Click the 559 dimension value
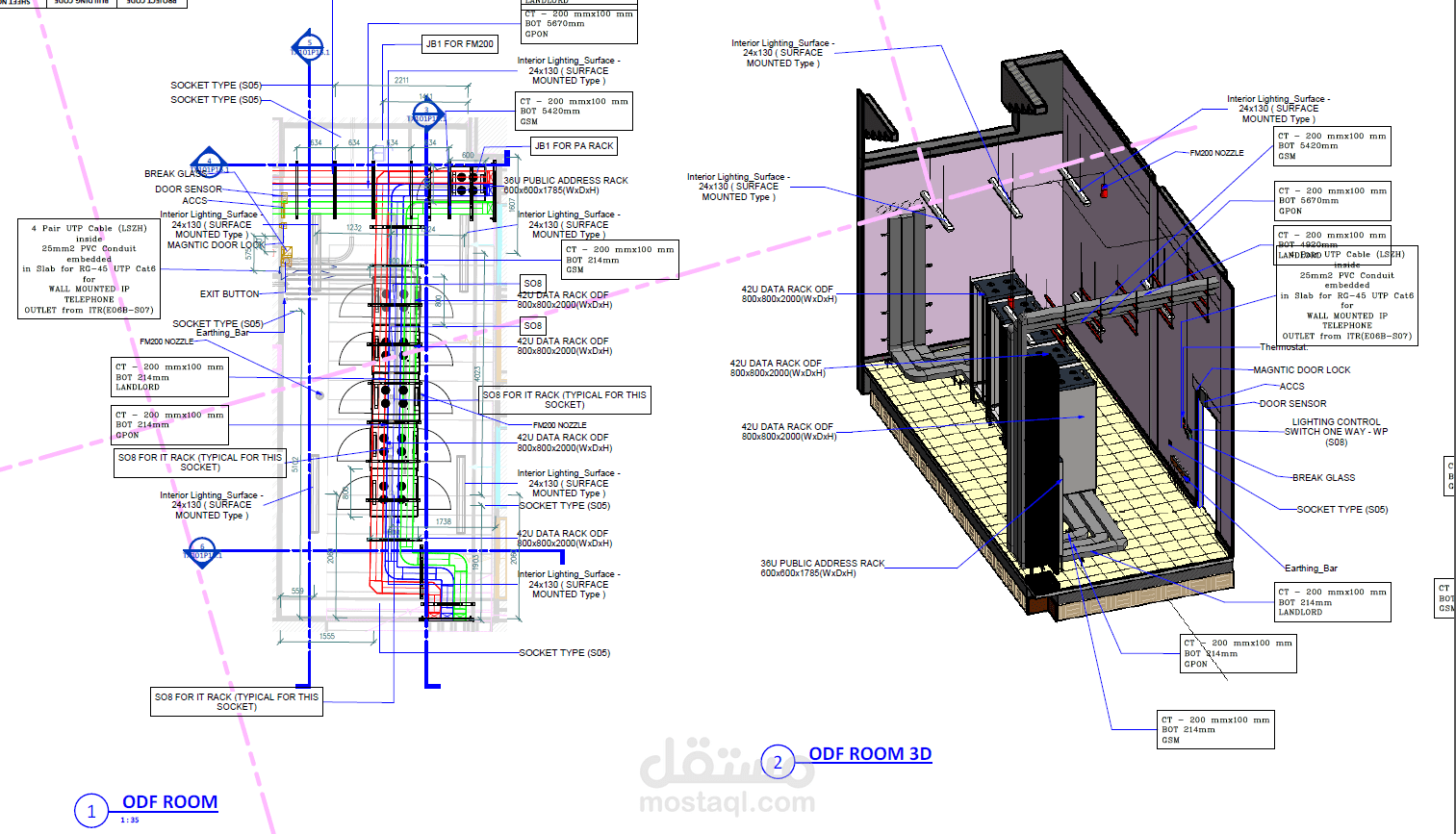 coord(297,592)
